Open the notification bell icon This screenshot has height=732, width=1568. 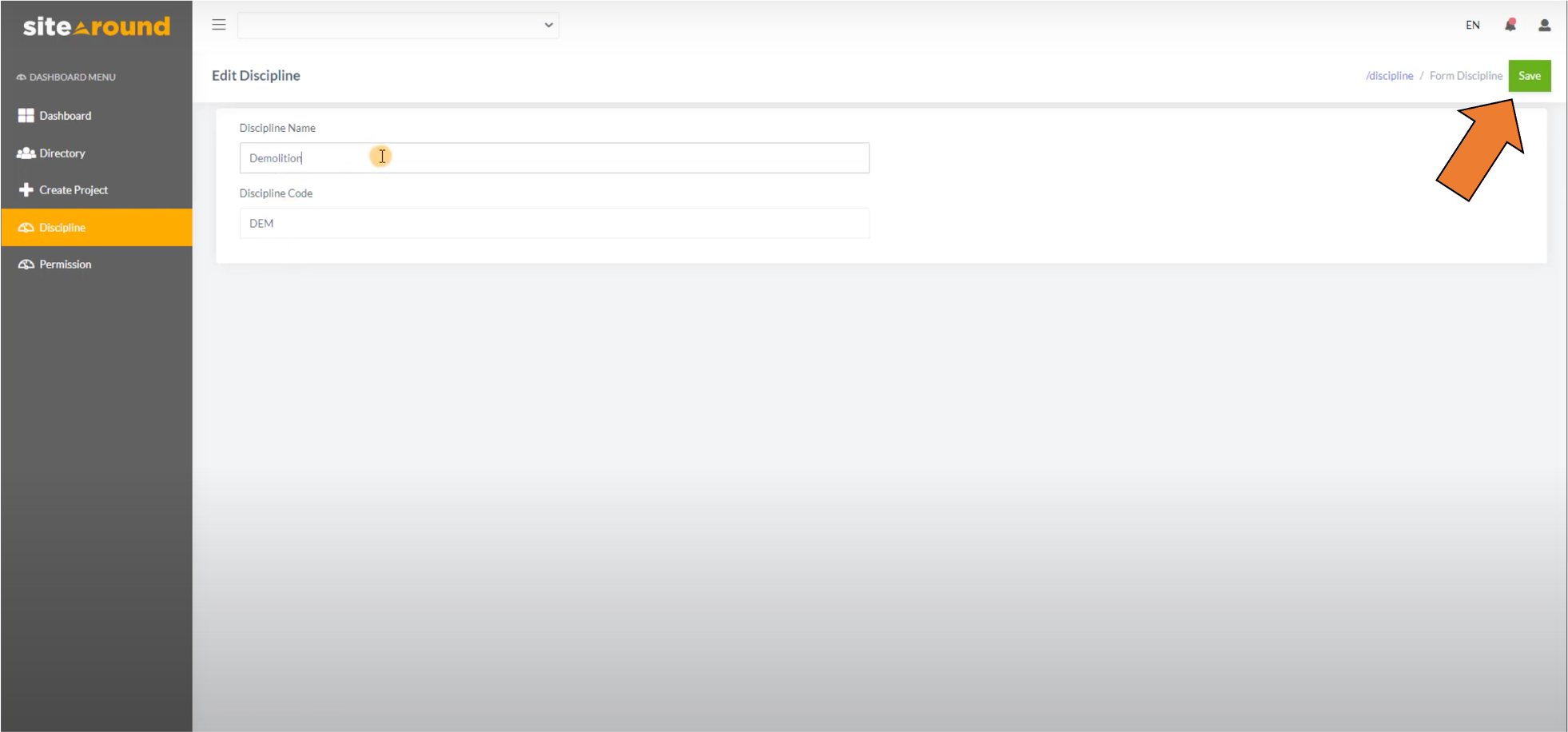pyautogui.click(x=1510, y=25)
